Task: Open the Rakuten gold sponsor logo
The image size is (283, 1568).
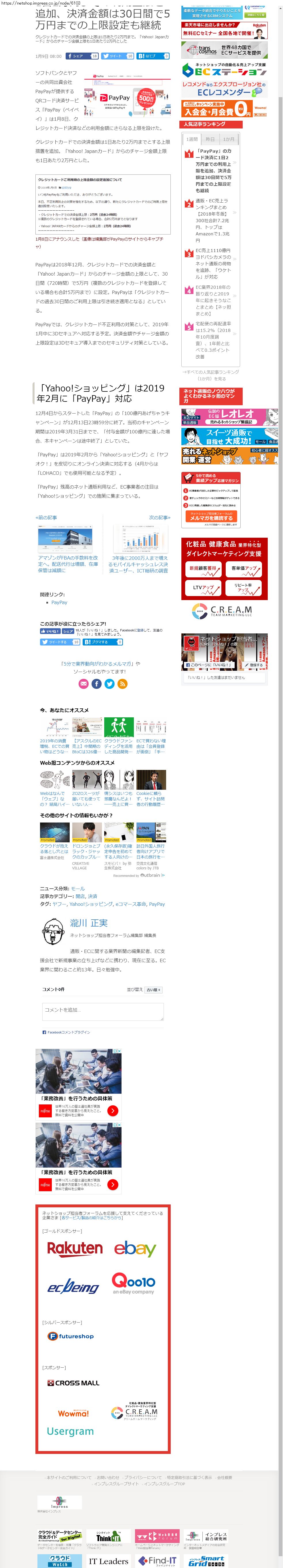Action: click(x=75, y=1249)
